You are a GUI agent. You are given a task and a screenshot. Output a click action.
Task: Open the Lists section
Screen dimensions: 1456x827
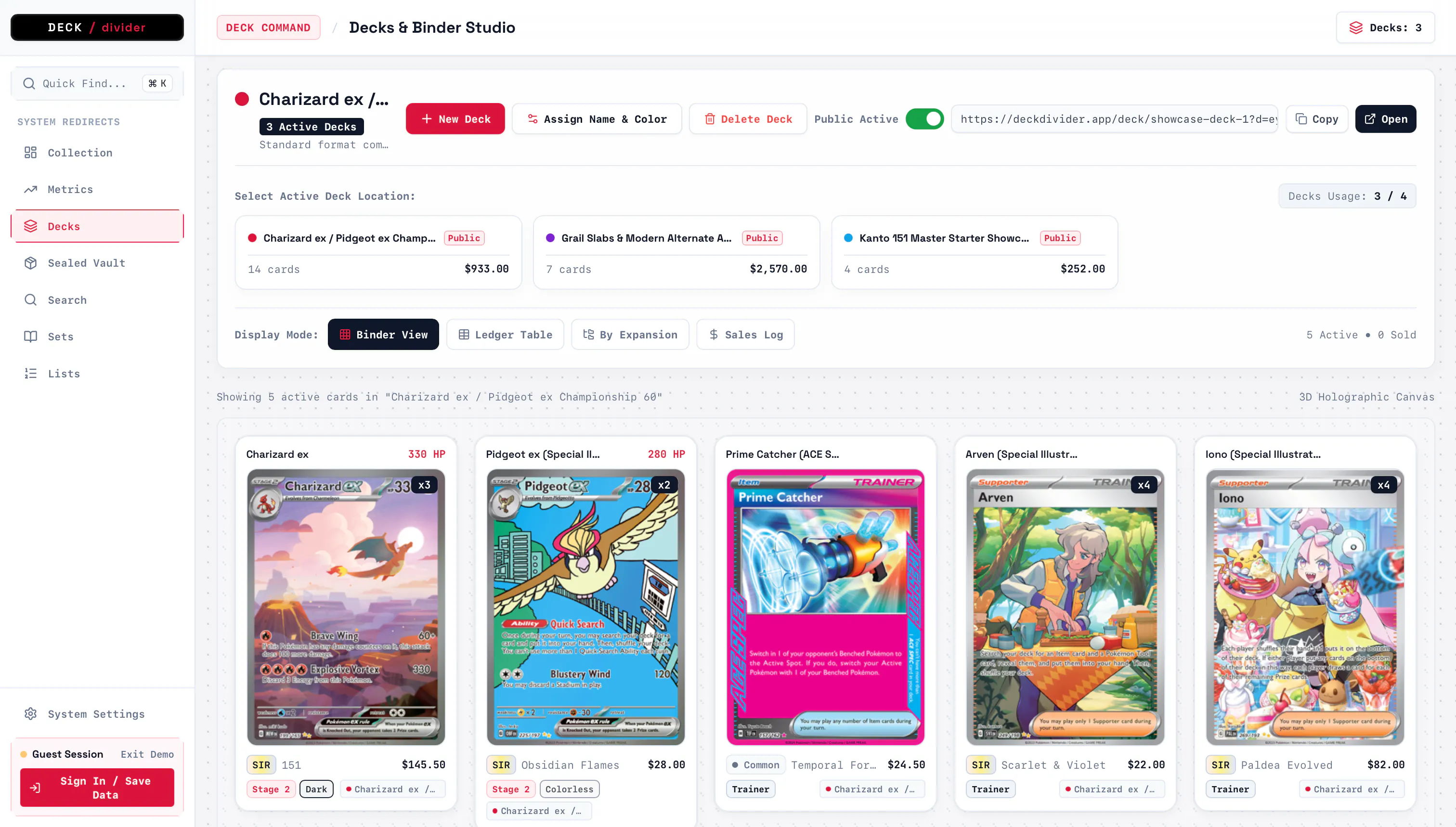click(97, 373)
